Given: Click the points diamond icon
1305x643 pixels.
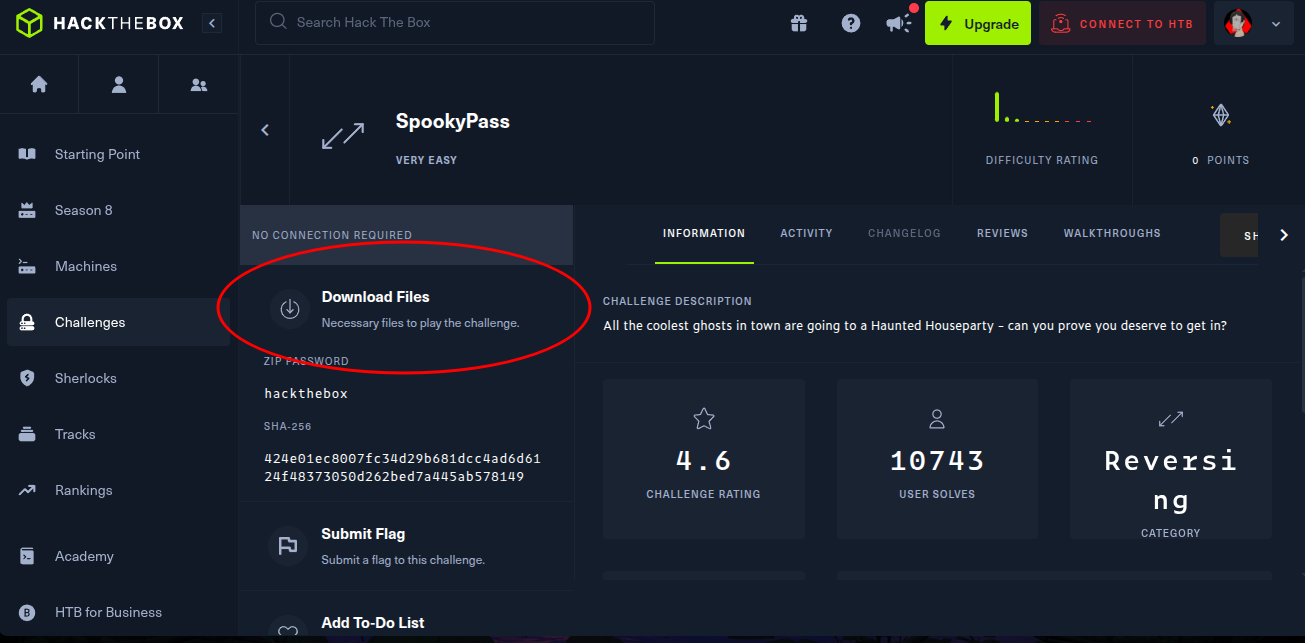Looking at the screenshot, I should [x=1220, y=115].
